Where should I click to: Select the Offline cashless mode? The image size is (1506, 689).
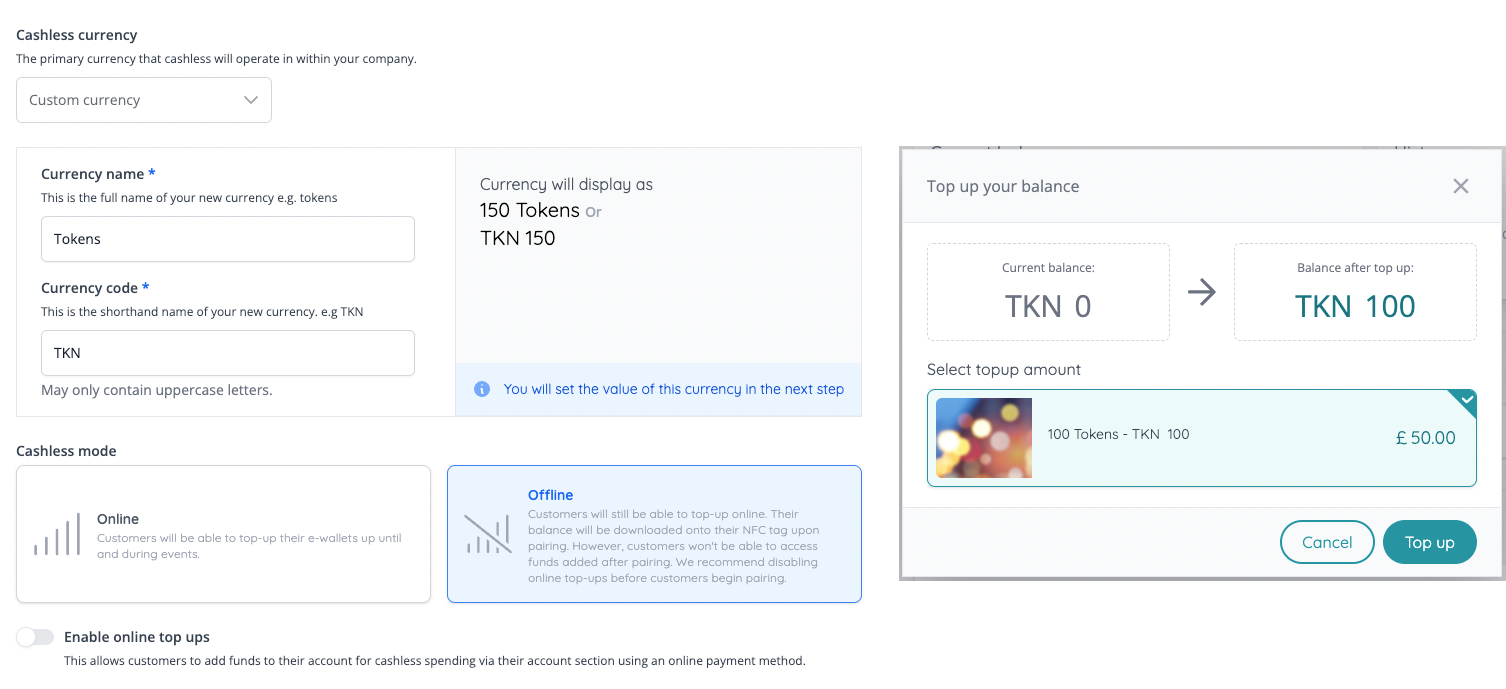tap(654, 534)
